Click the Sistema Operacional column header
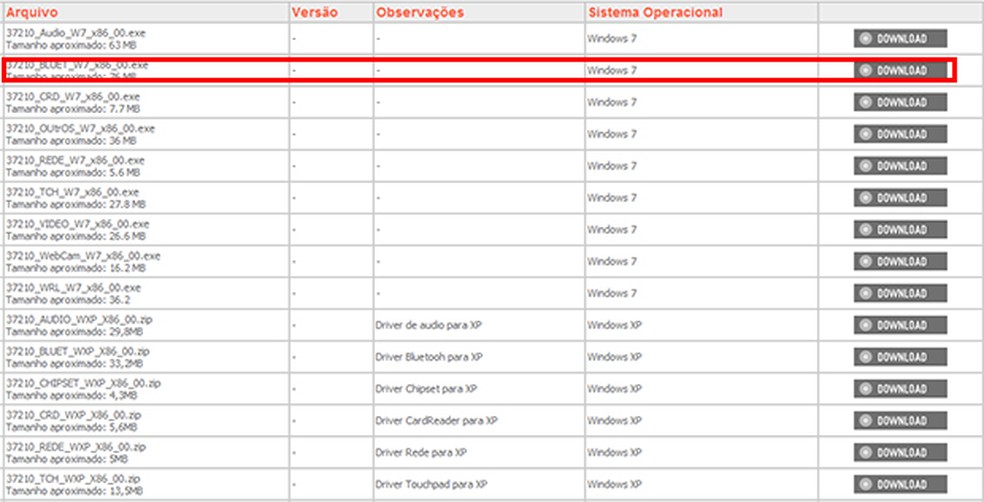This screenshot has width=984, height=502. [655, 13]
